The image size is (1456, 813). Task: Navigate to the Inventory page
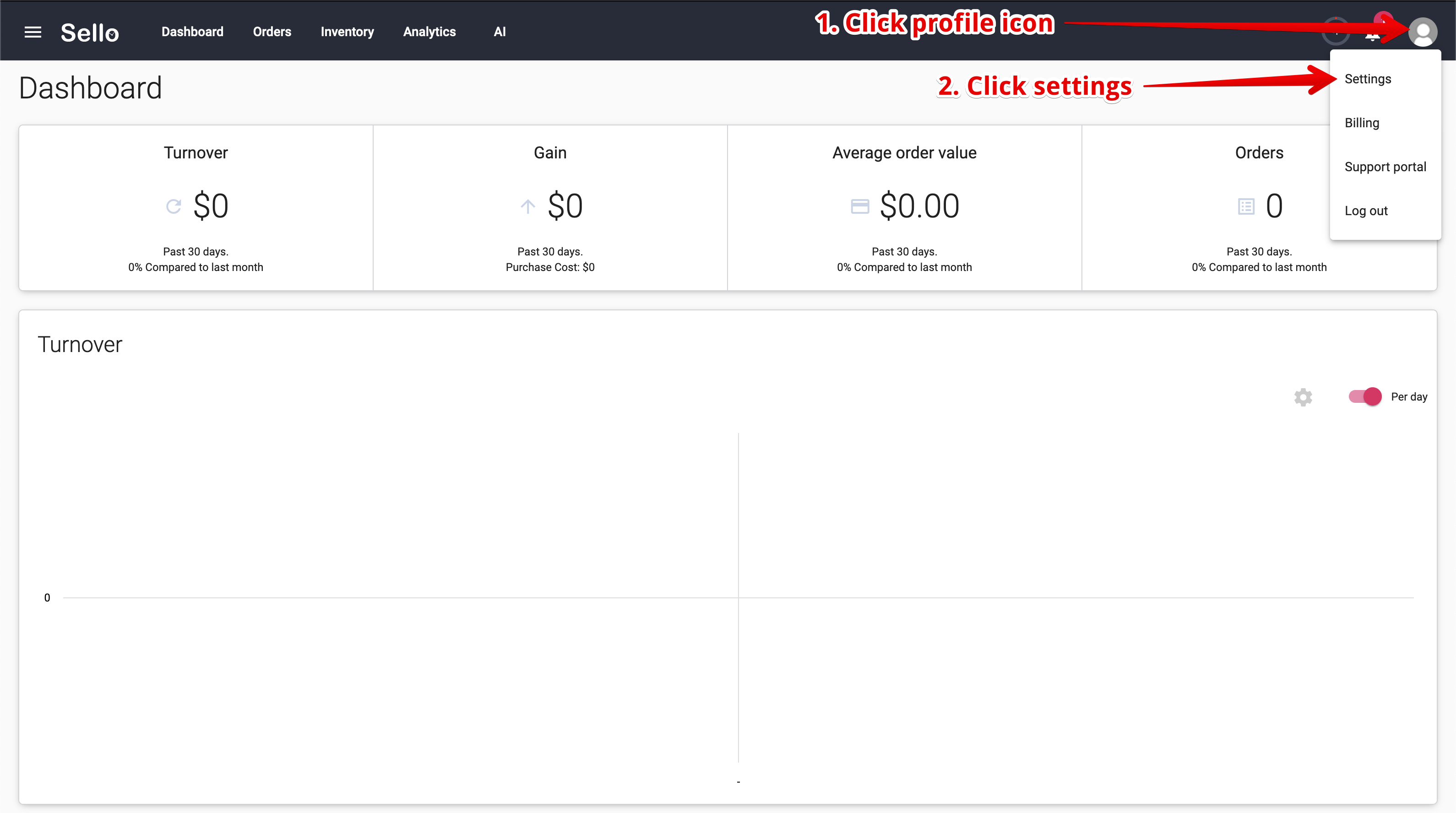pyautogui.click(x=347, y=32)
